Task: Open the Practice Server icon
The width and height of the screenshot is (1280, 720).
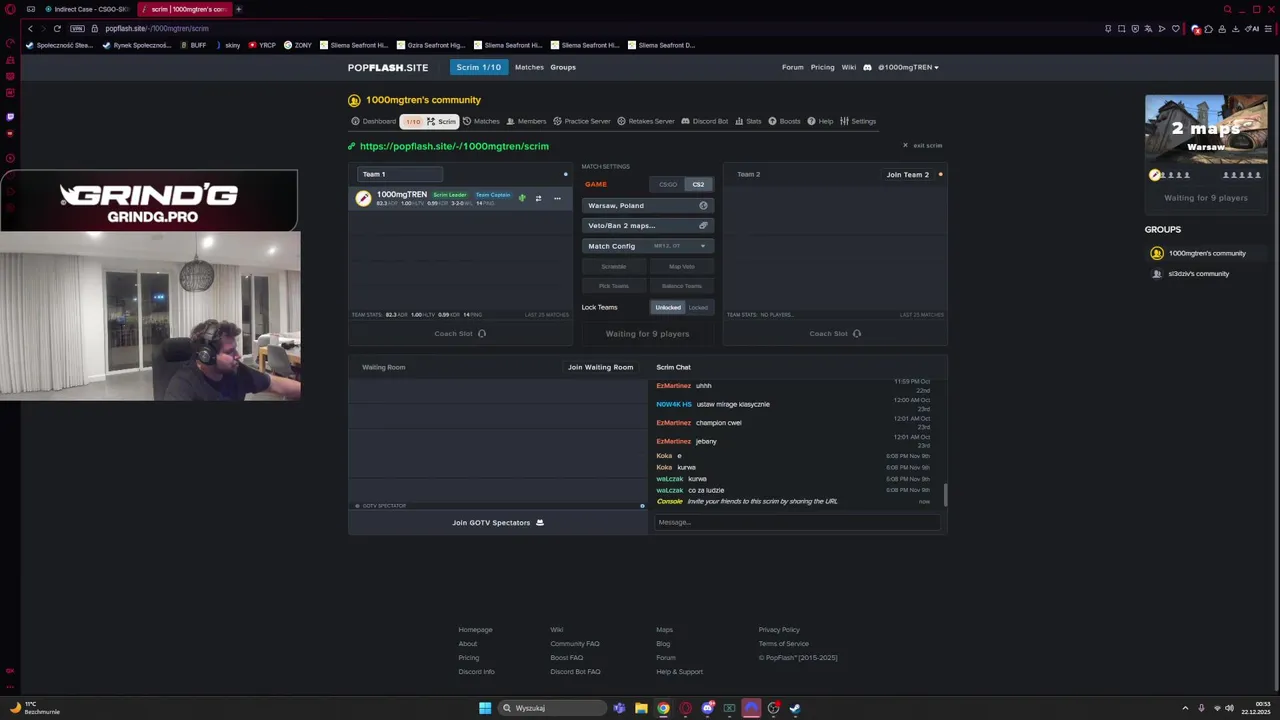Action: (x=557, y=121)
